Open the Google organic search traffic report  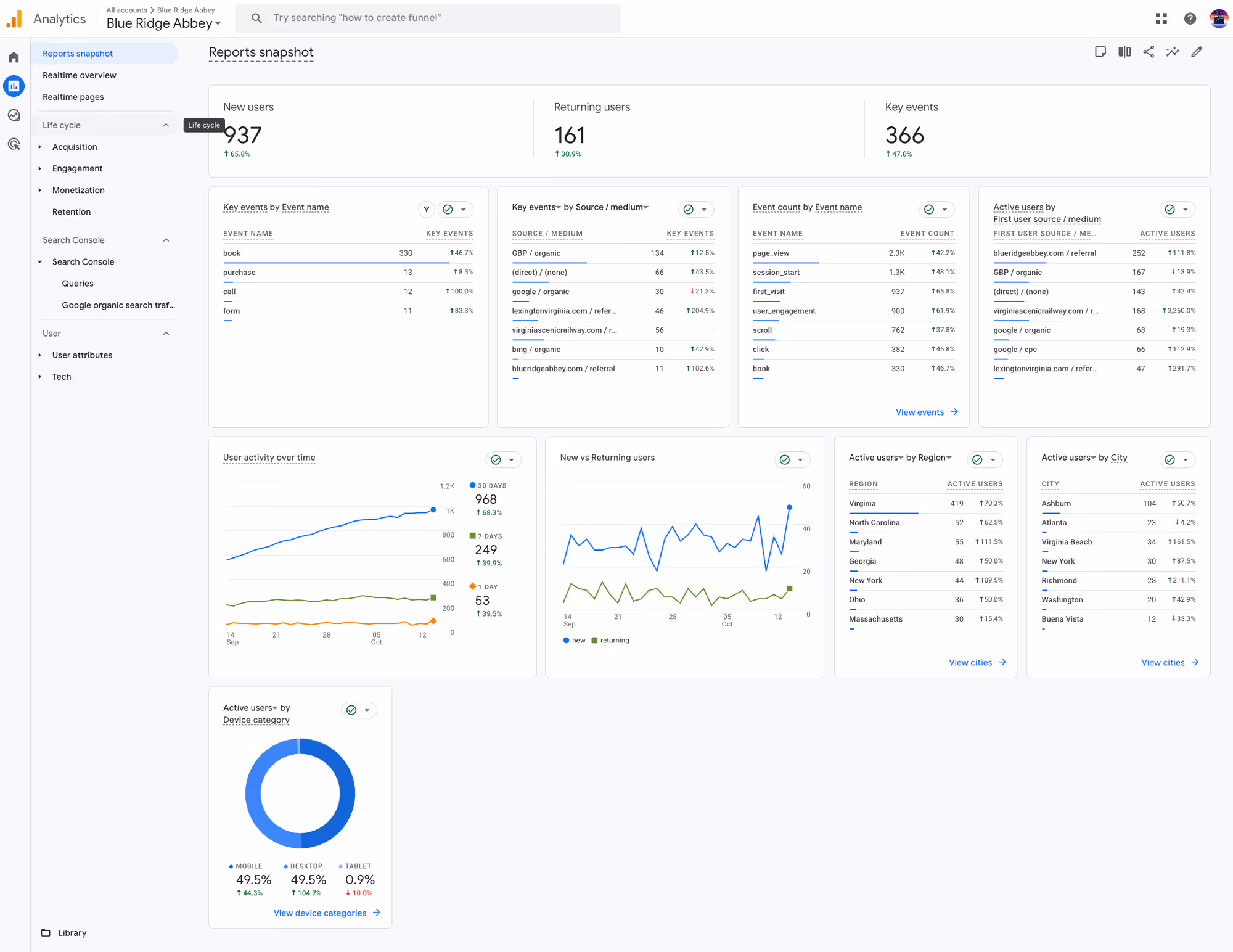pos(118,305)
